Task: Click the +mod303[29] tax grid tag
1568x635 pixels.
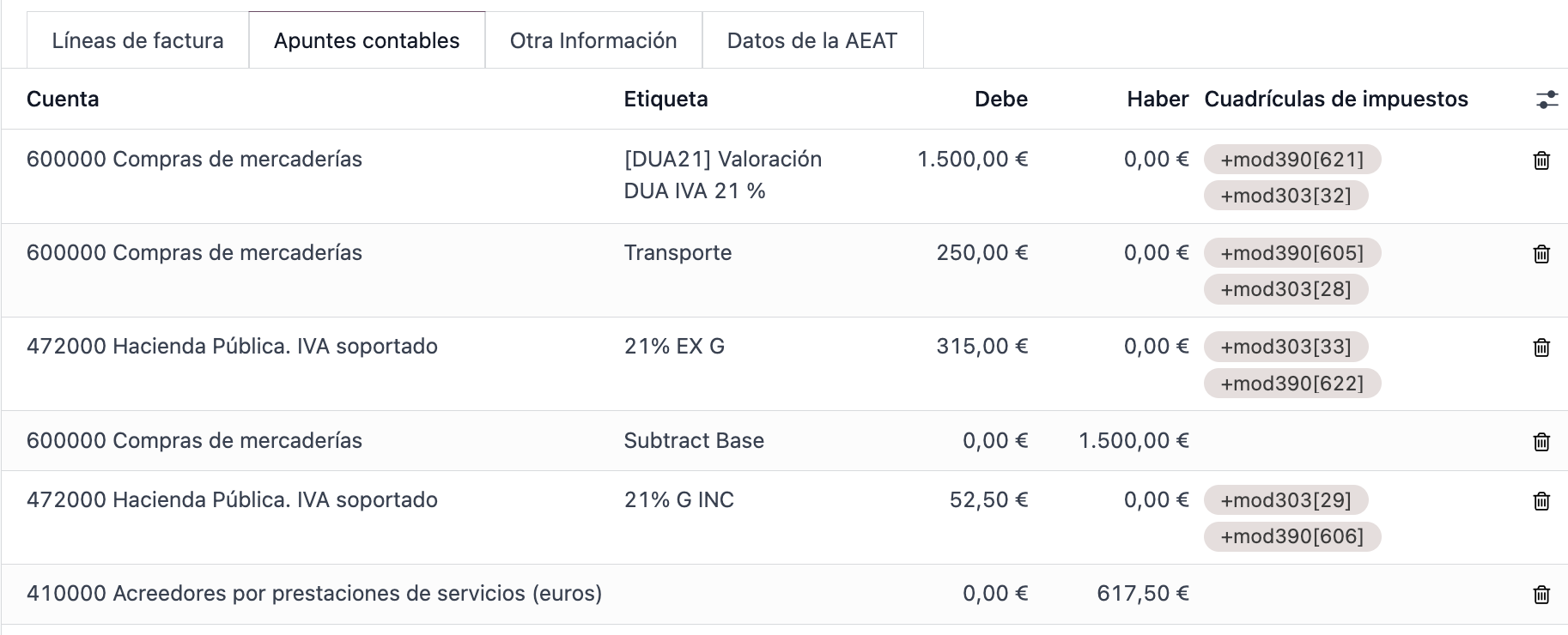Action: (1286, 499)
